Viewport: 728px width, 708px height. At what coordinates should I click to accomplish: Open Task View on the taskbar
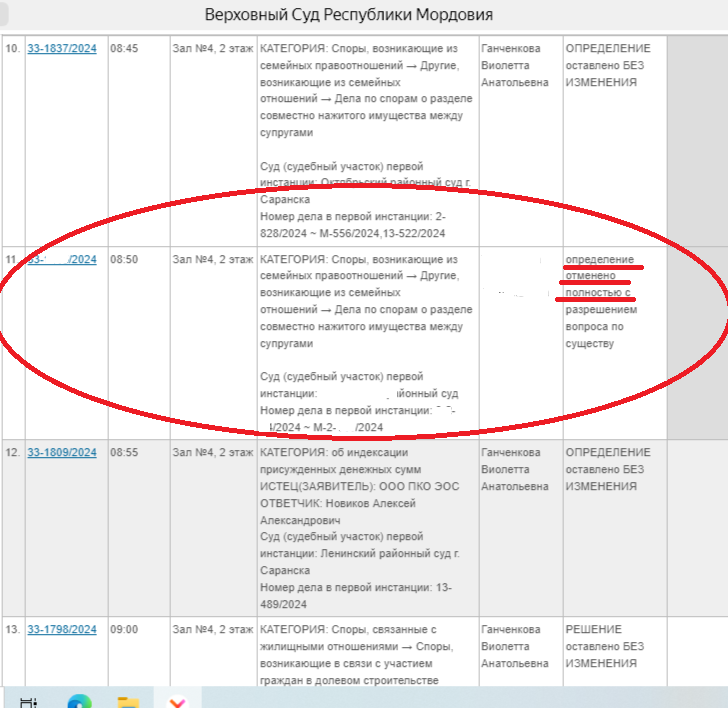tap(28, 702)
